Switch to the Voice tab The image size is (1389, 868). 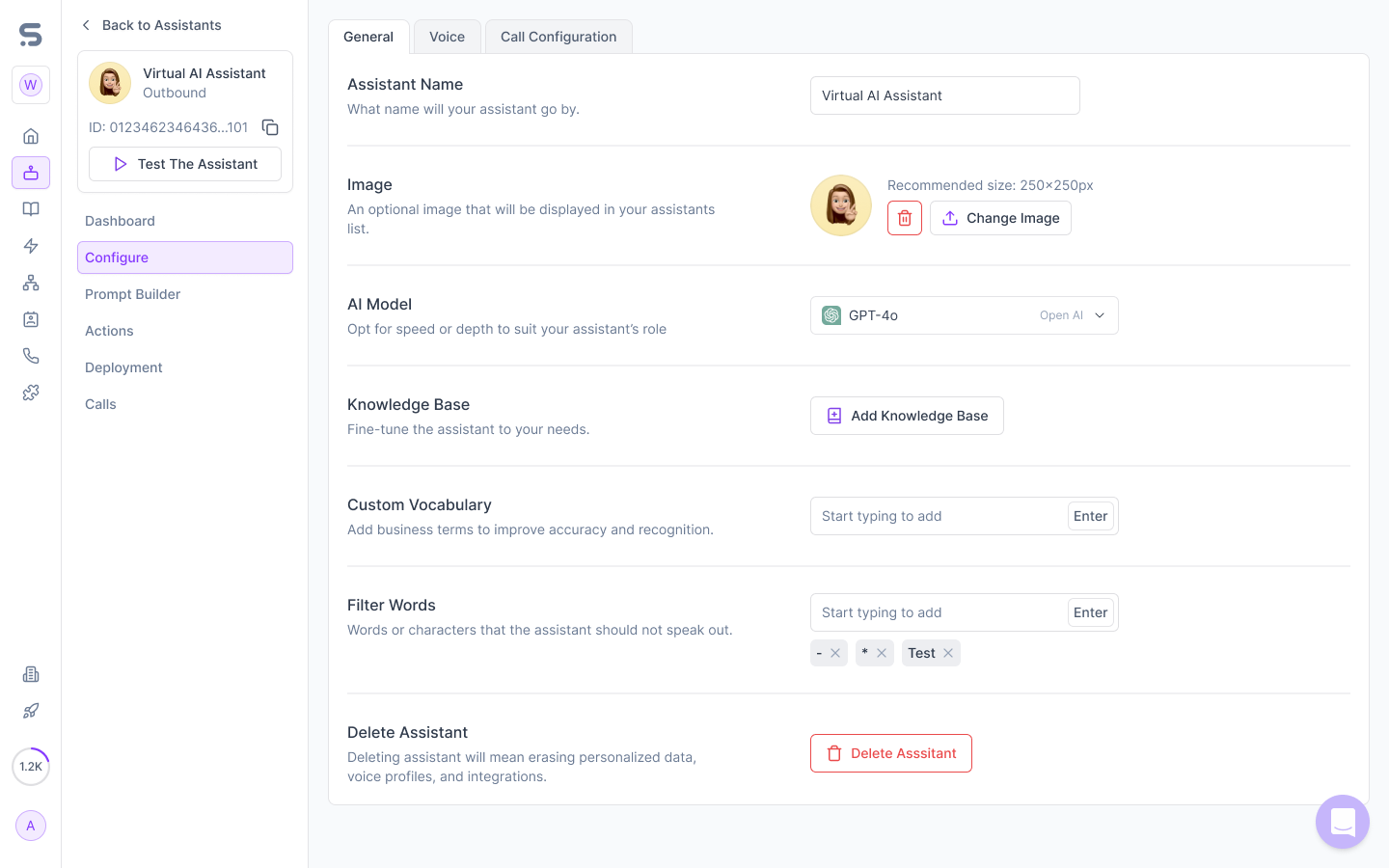(447, 37)
